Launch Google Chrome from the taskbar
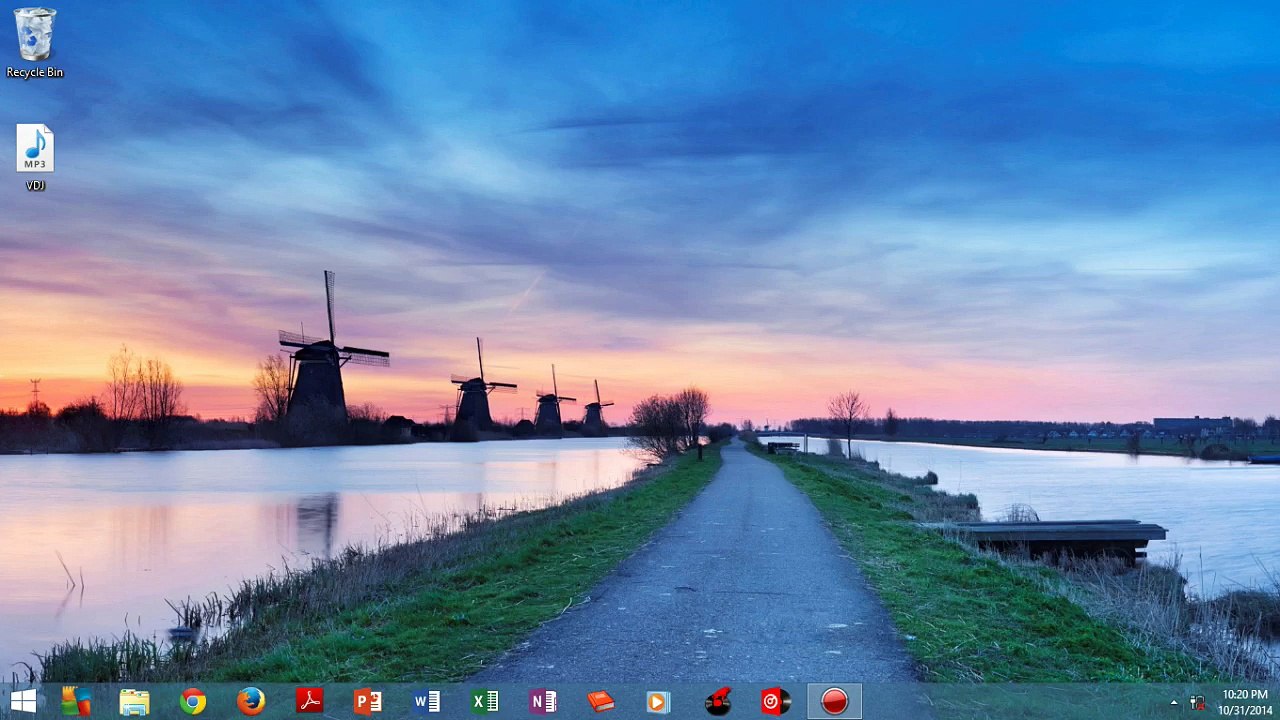Image resolution: width=1280 pixels, height=720 pixels. tap(192, 702)
